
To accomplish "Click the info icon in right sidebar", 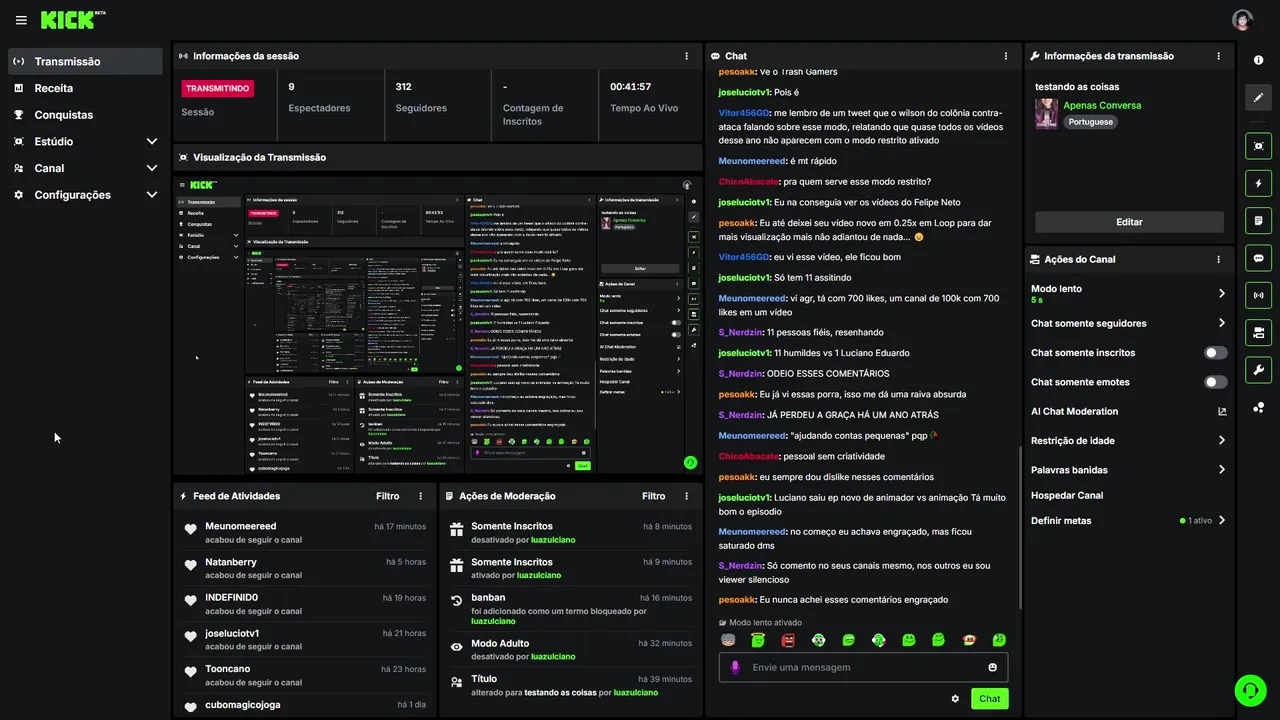I will pyautogui.click(x=1258, y=61).
